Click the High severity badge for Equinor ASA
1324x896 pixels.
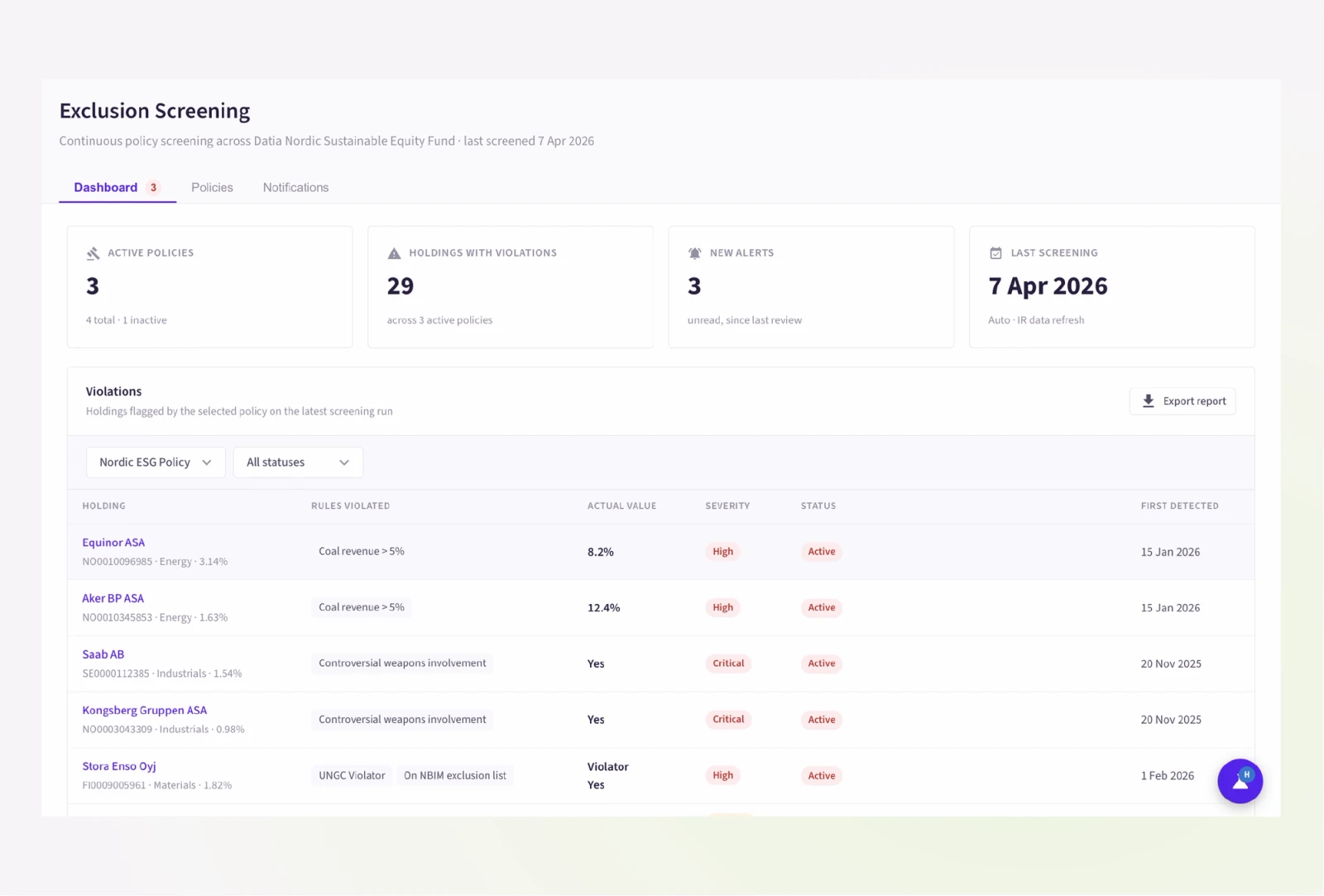(723, 552)
